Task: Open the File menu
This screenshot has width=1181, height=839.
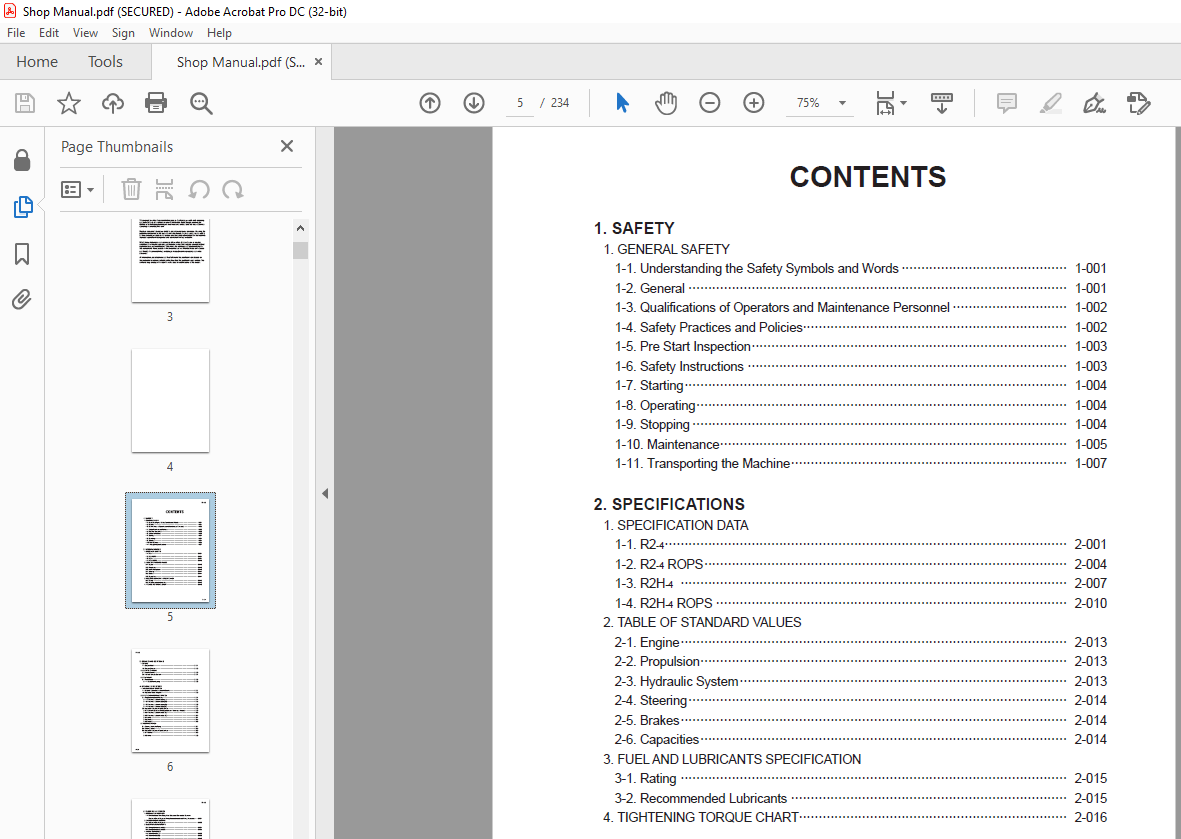Action: coord(16,33)
